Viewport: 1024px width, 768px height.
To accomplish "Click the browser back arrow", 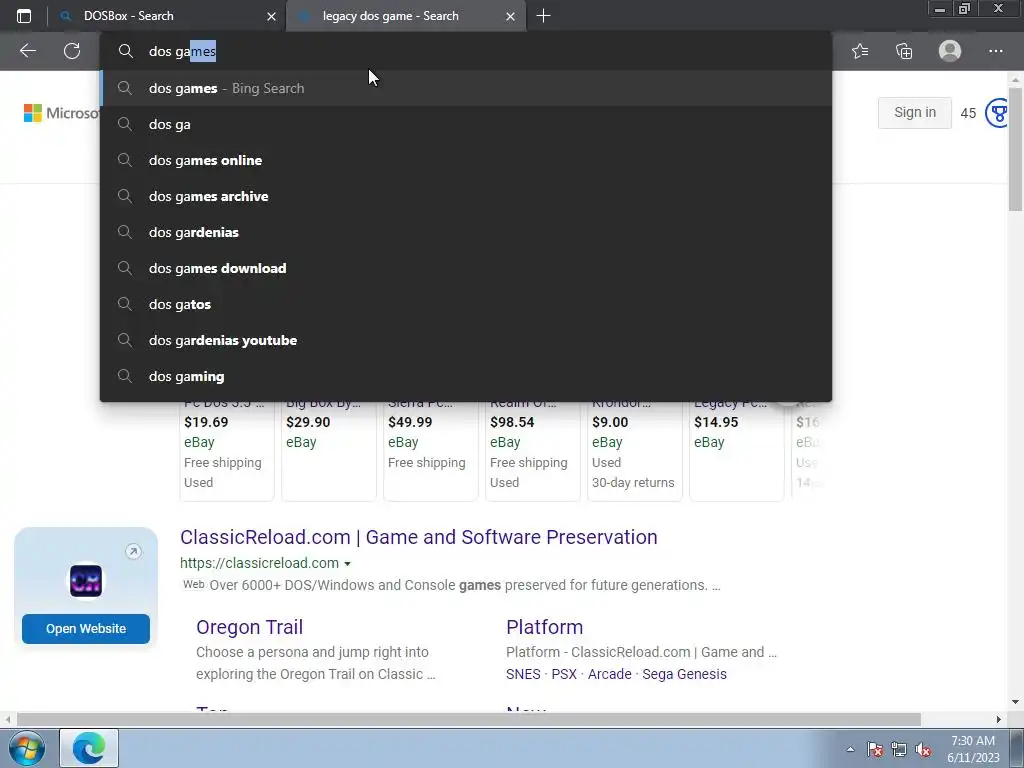I will (27, 51).
